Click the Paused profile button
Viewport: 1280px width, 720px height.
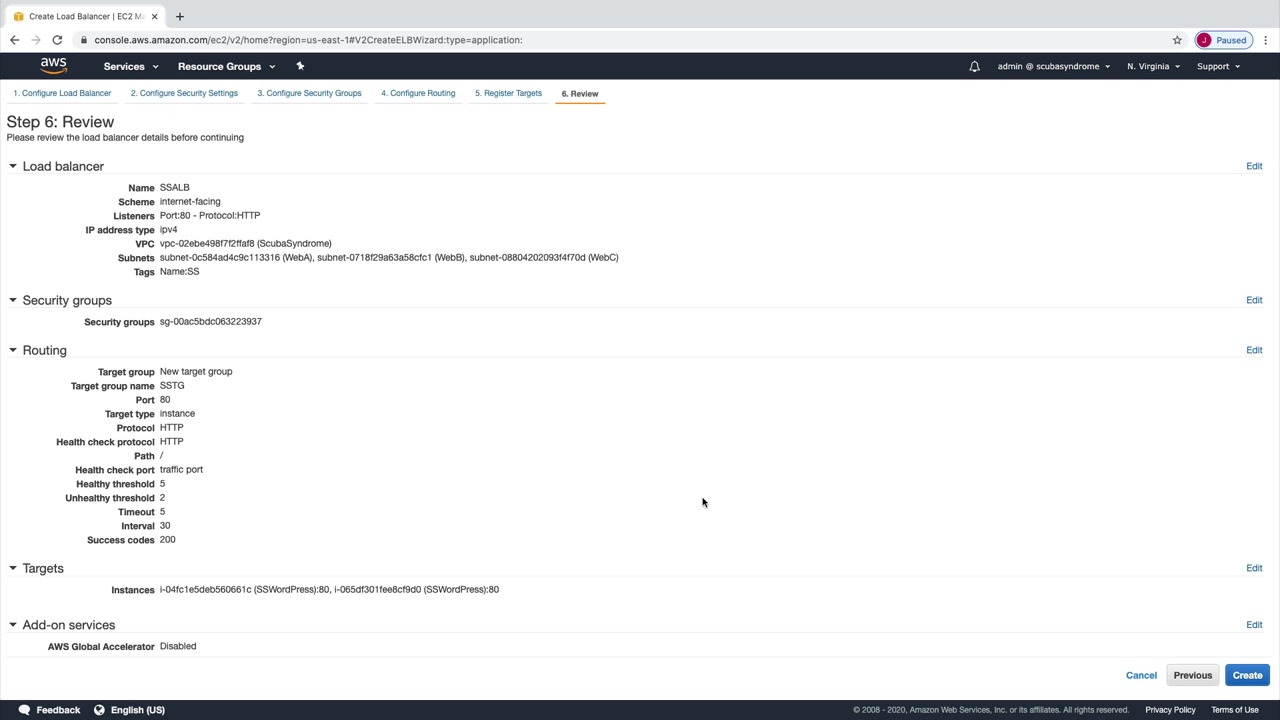point(1223,40)
